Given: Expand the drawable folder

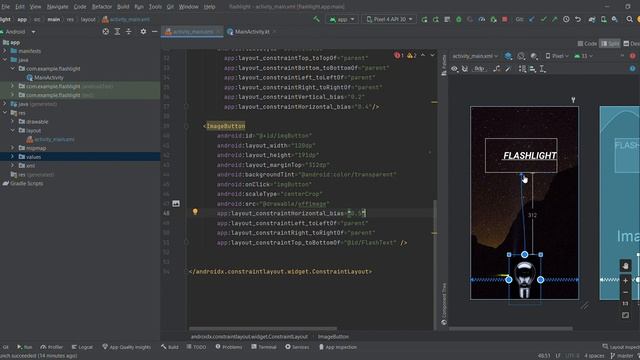Looking at the screenshot, I should tap(13, 122).
